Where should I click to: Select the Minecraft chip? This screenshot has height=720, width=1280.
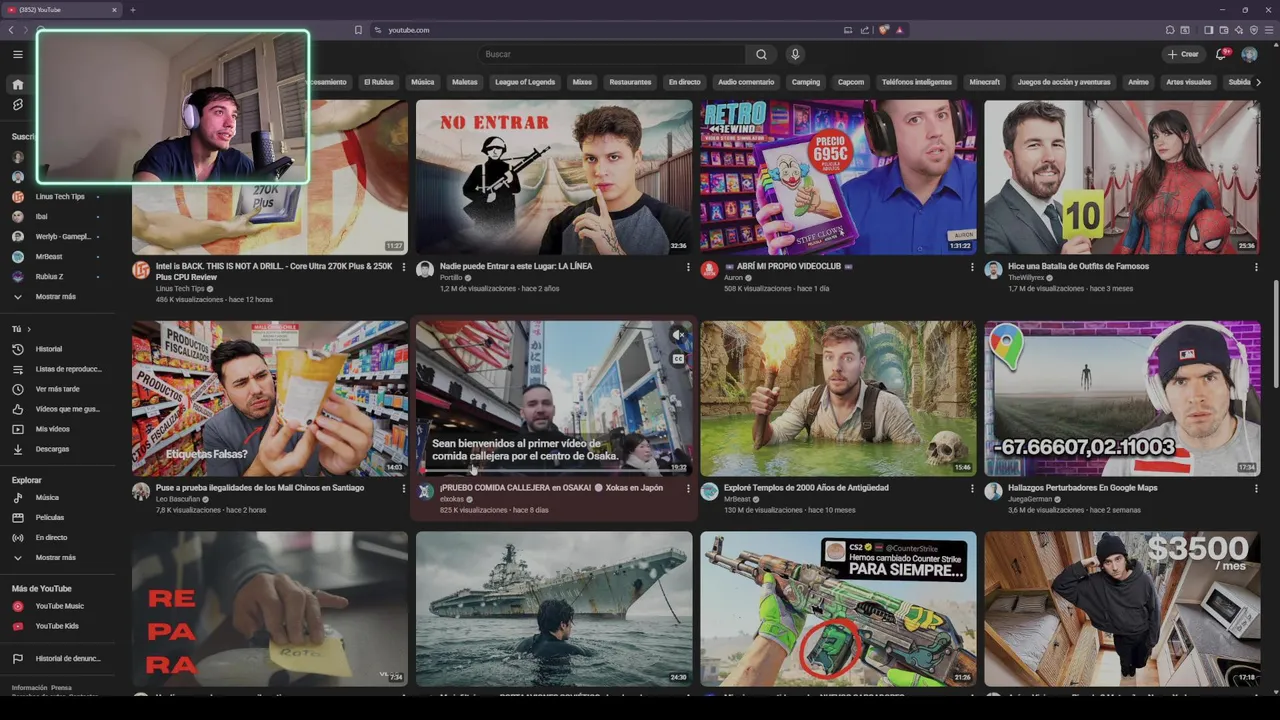[x=984, y=82]
